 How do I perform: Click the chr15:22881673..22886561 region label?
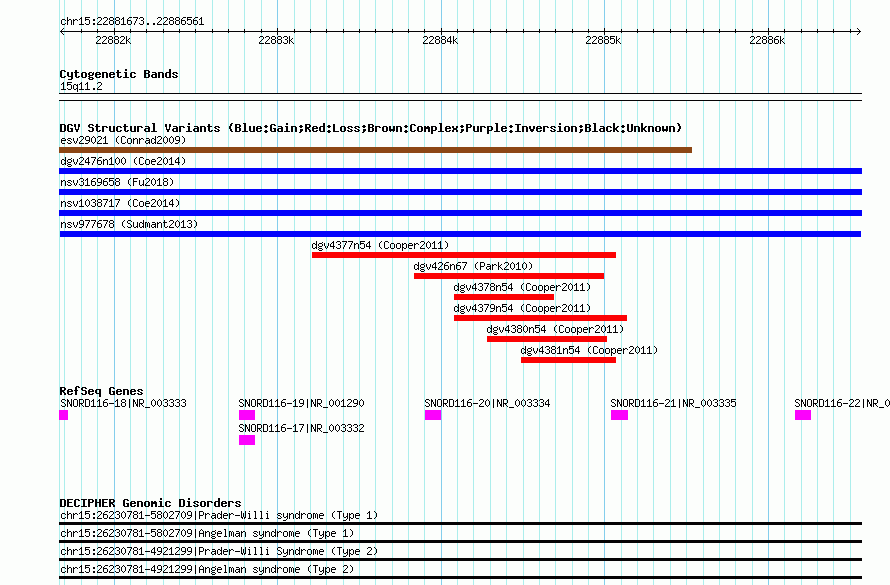pos(132,22)
